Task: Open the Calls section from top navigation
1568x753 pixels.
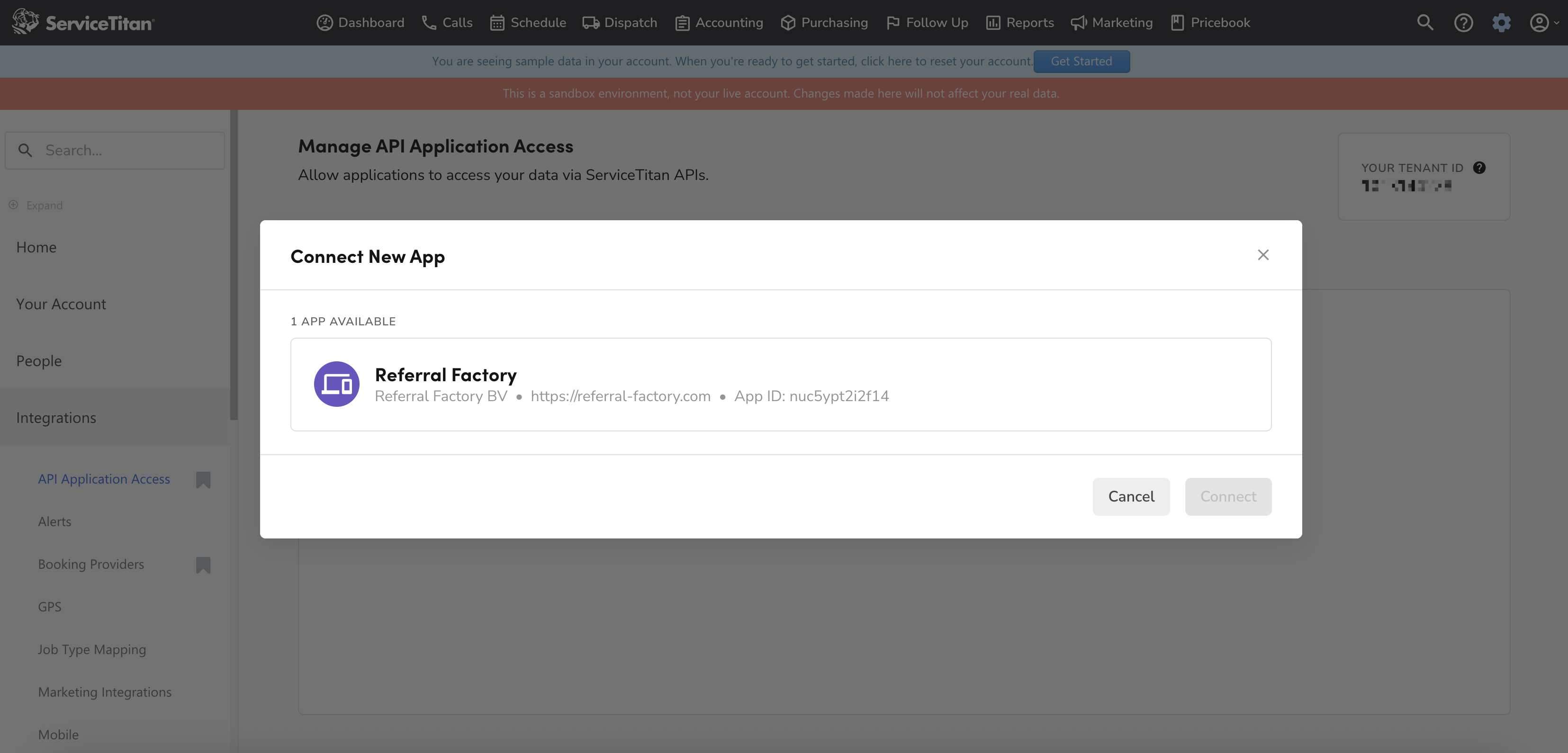Action: 447,23
